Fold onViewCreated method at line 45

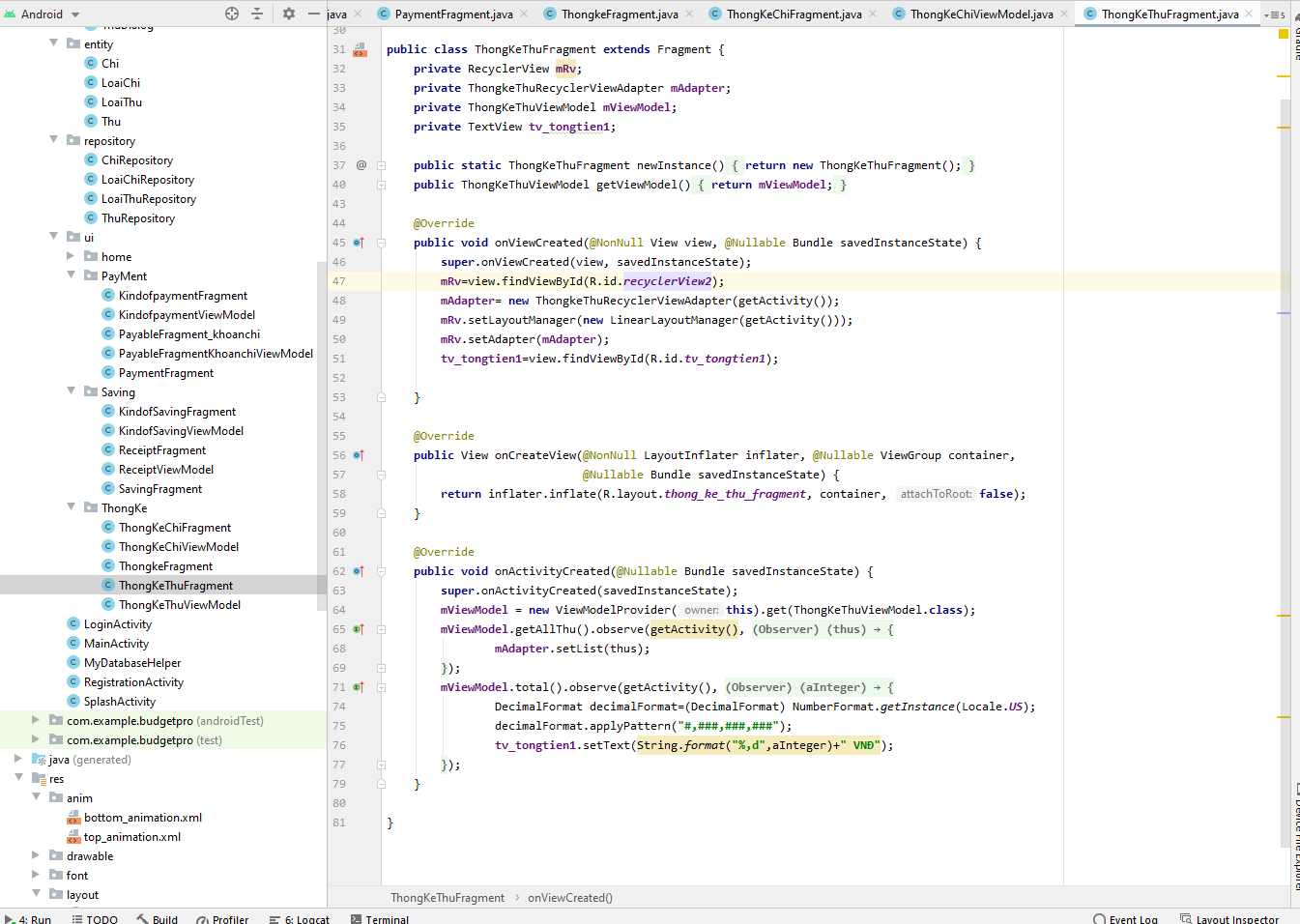click(x=381, y=243)
